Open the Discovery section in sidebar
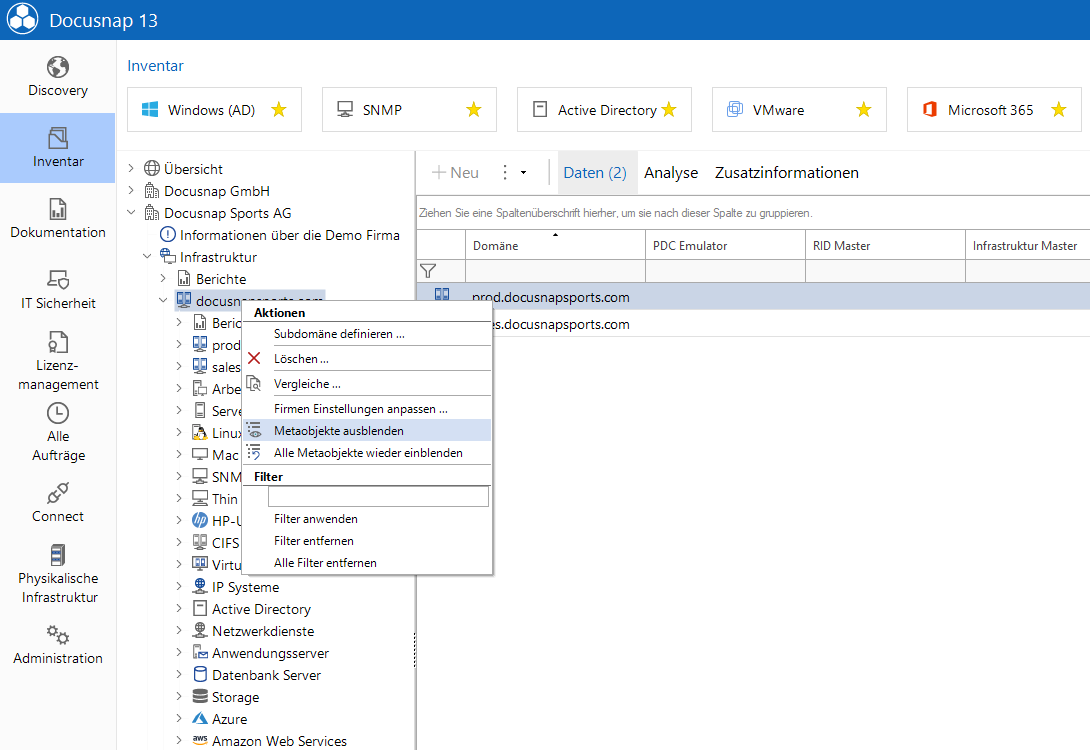The width and height of the screenshot is (1090, 750). click(x=58, y=76)
